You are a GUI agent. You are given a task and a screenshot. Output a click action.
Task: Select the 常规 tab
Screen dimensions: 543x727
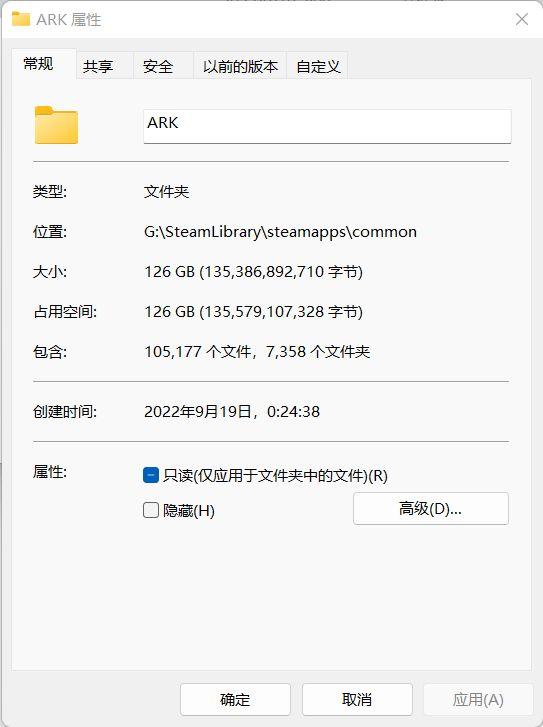tap(38, 64)
